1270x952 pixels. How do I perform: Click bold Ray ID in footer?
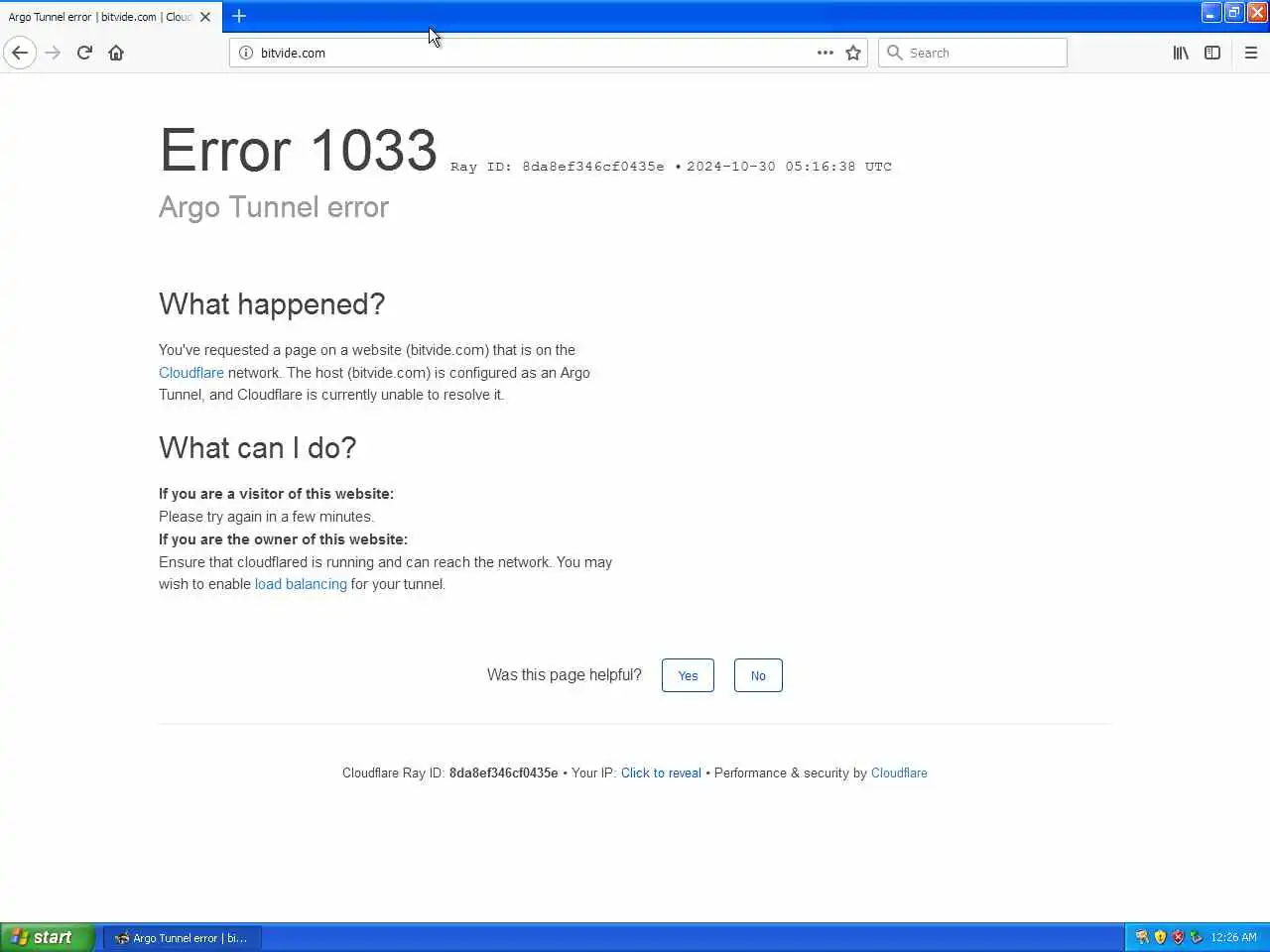pyautogui.click(x=503, y=773)
